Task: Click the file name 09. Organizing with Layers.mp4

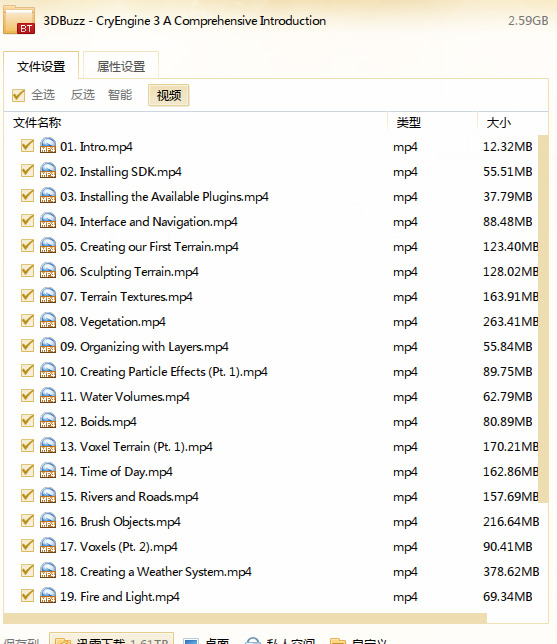Action: click(x=144, y=347)
